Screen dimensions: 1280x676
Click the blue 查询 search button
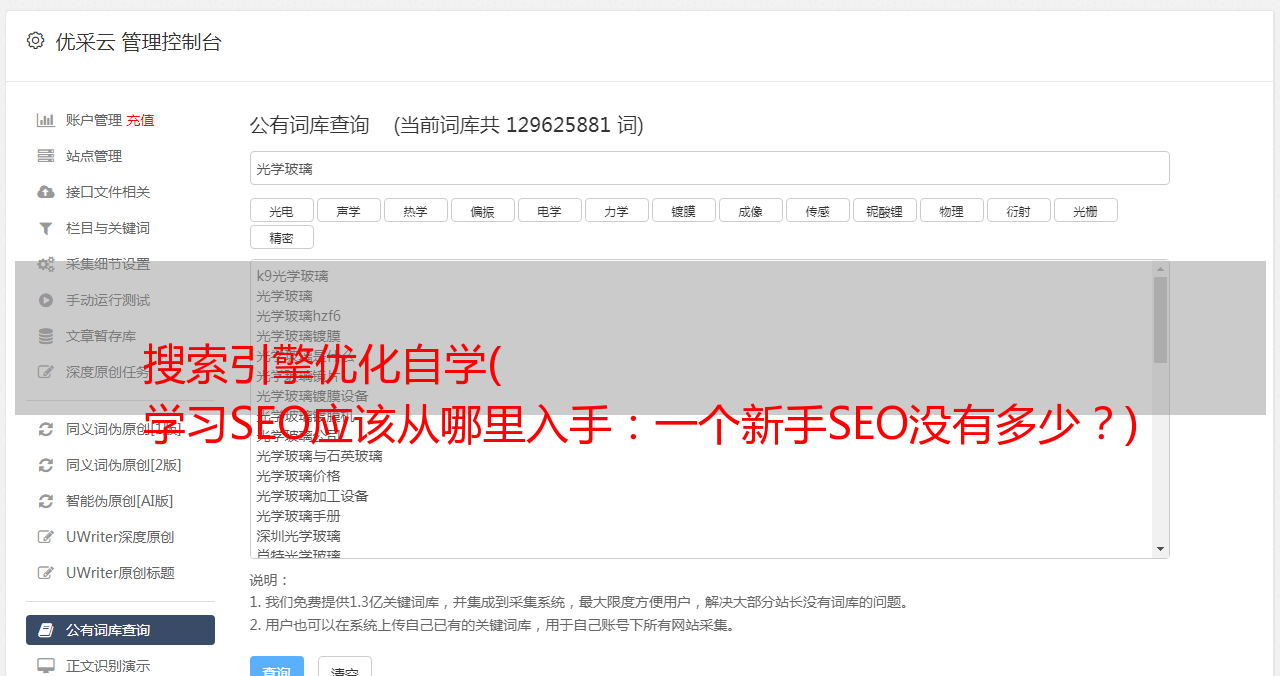pyautogui.click(x=276, y=667)
